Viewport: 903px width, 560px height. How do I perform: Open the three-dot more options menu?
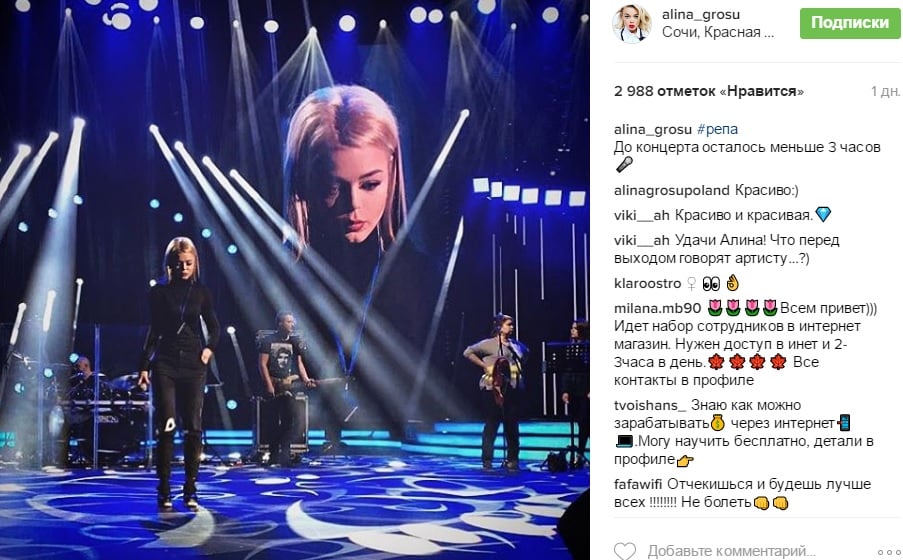(889, 552)
